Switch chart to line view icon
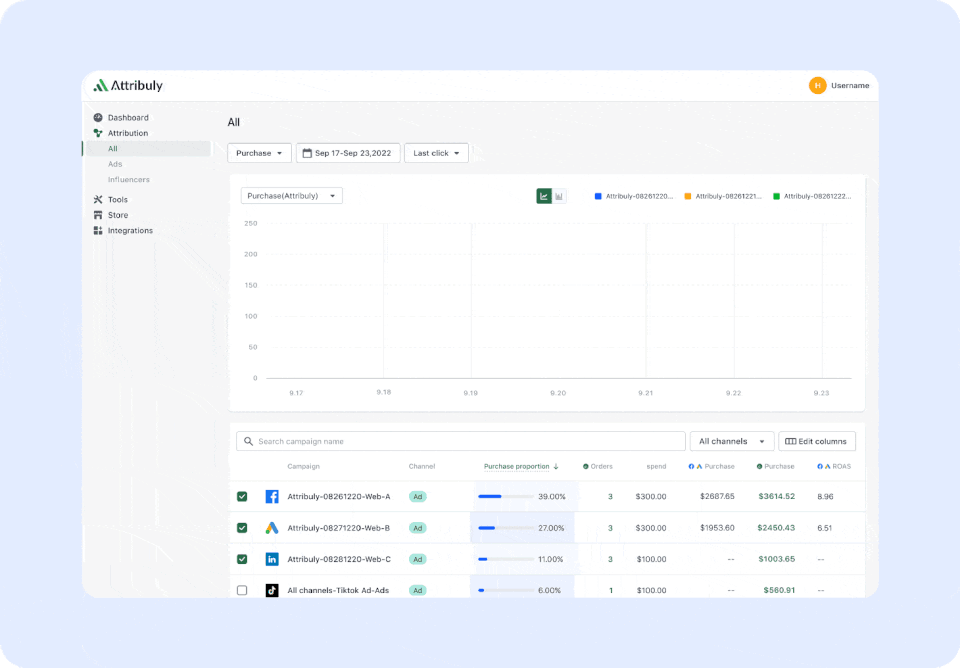This screenshot has height=668, width=960. (544, 196)
